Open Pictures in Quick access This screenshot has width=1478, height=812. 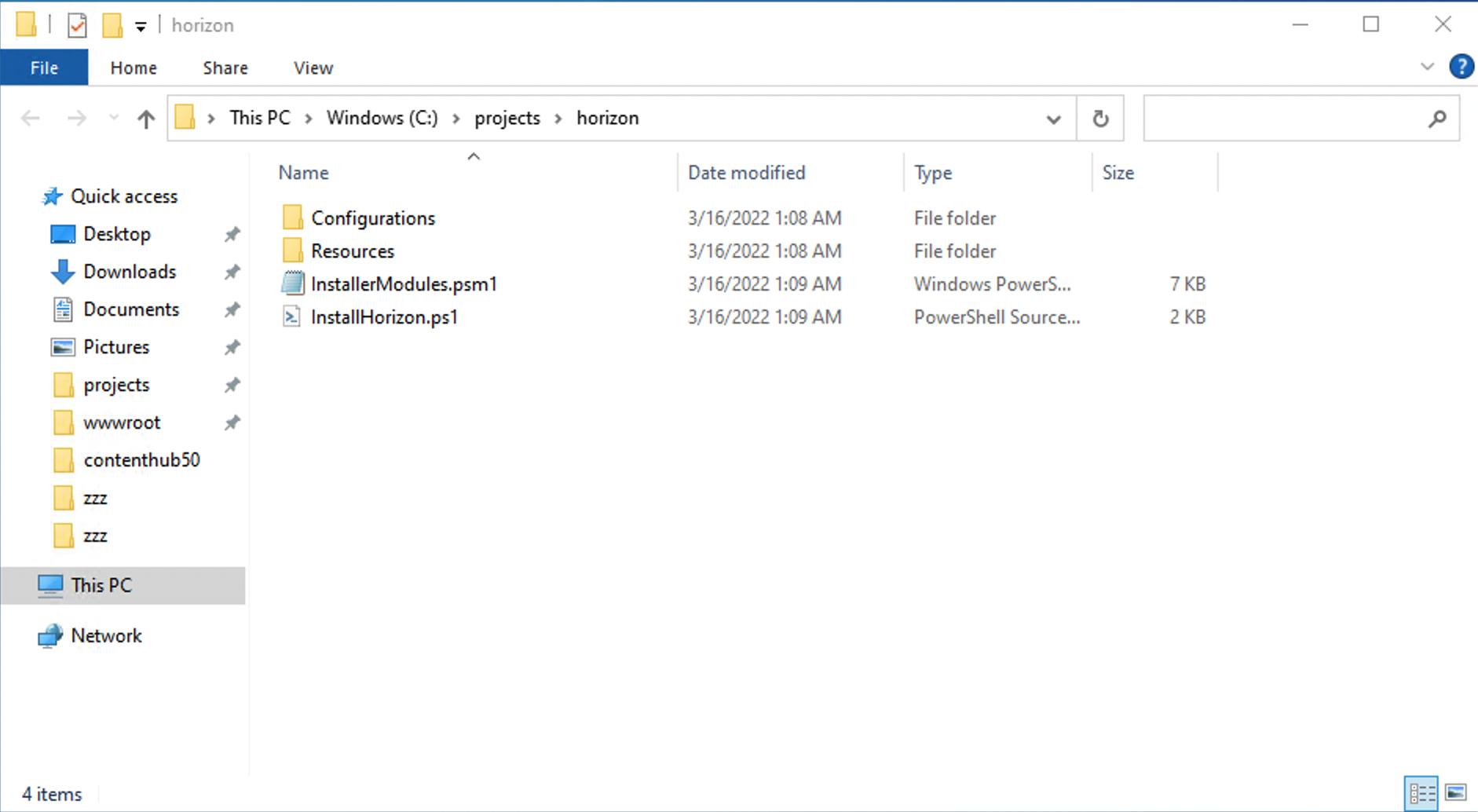pyautogui.click(x=116, y=347)
